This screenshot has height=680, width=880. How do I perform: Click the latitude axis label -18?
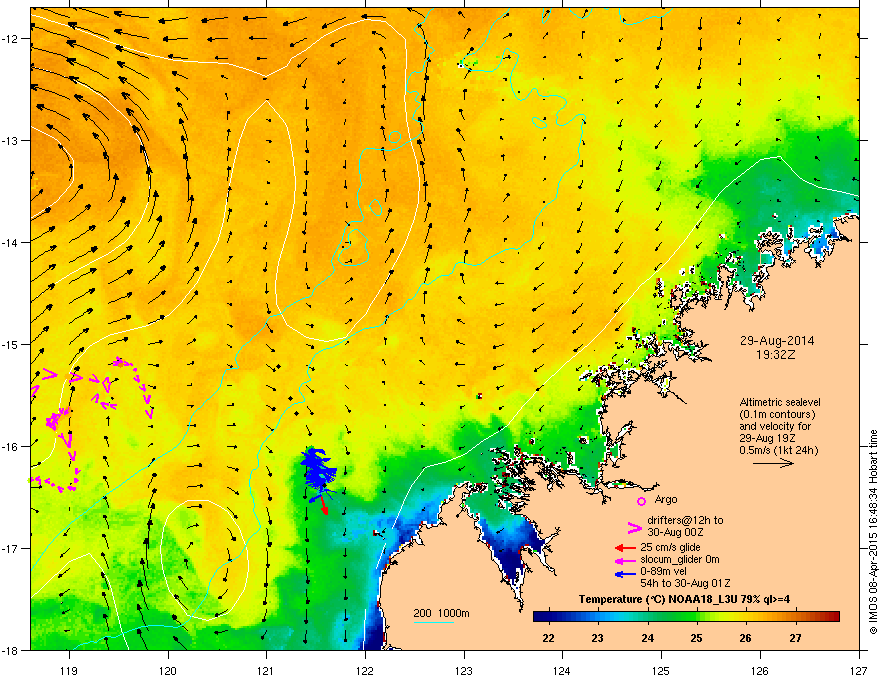(x=10, y=650)
